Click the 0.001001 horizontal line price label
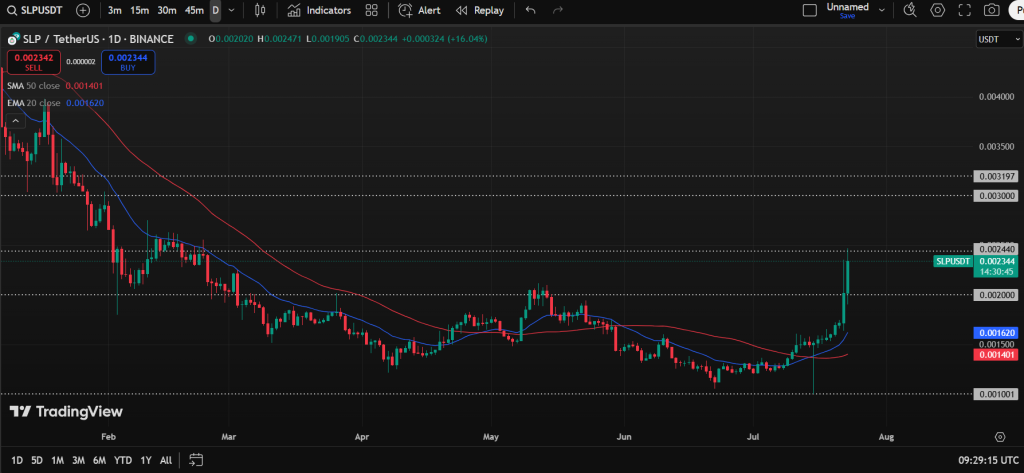The image size is (1024, 473). [x=995, y=394]
